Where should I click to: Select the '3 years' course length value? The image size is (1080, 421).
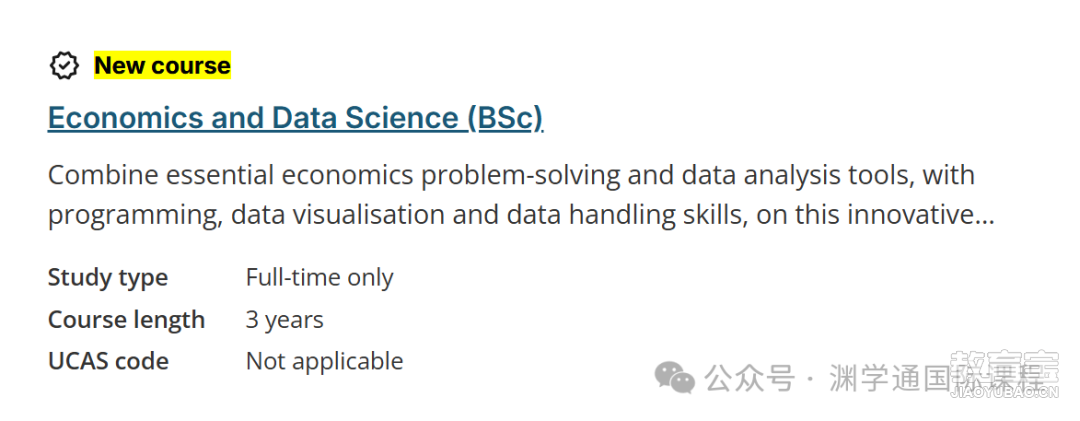pyautogui.click(x=284, y=320)
